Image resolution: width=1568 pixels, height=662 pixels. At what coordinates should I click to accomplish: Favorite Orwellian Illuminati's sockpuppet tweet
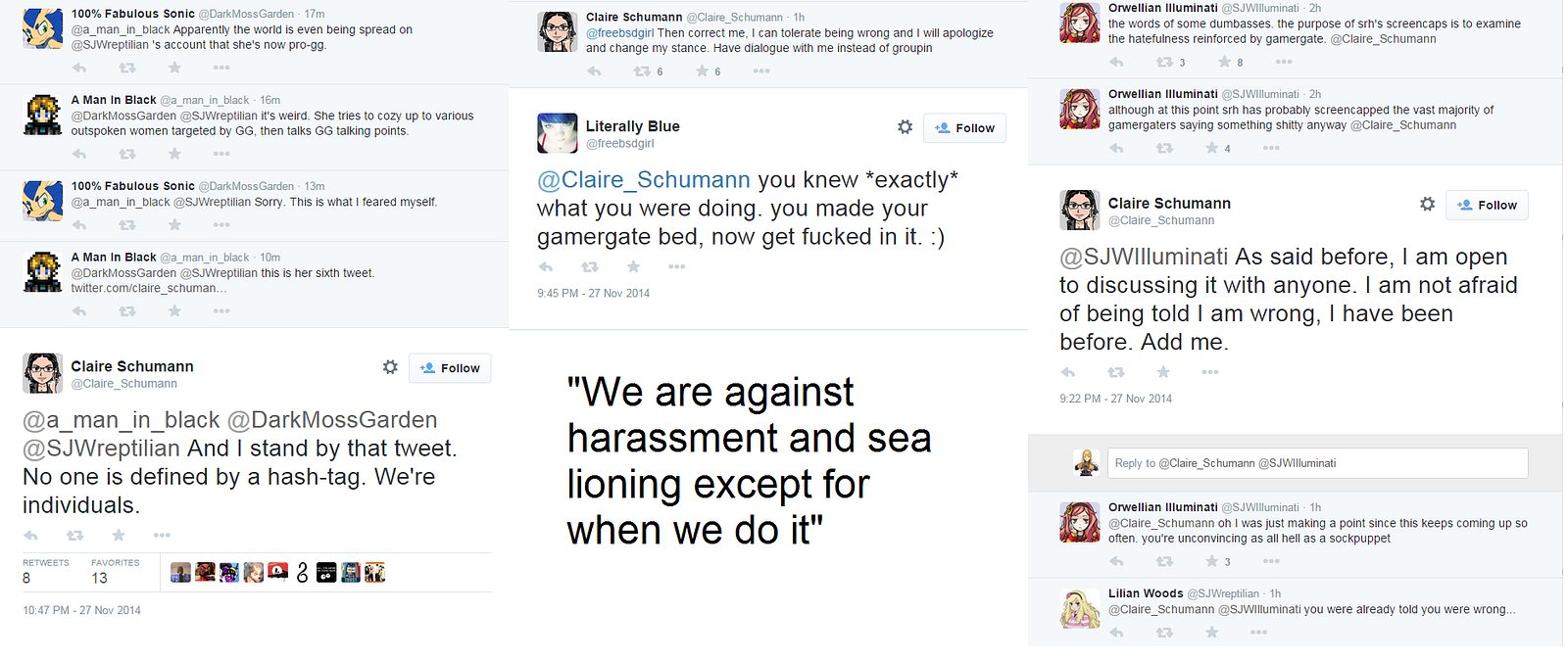tap(1211, 561)
